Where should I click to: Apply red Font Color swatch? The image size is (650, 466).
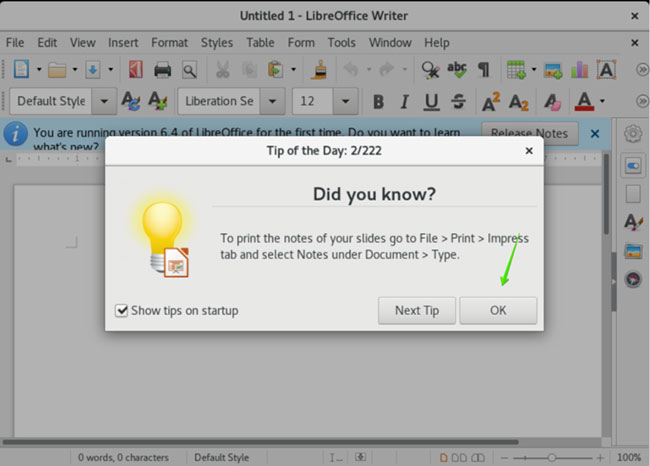[x=584, y=102]
